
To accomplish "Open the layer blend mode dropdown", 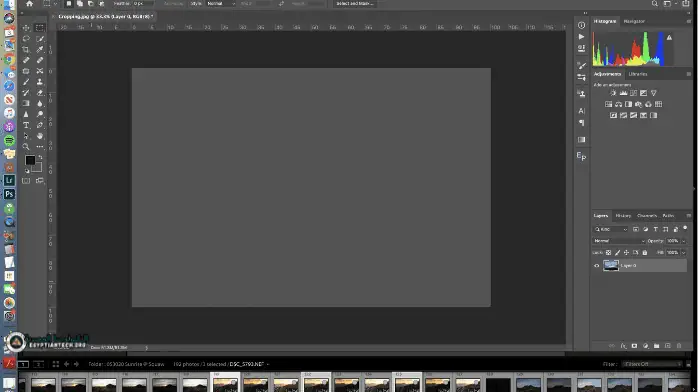I will coord(619,241).
